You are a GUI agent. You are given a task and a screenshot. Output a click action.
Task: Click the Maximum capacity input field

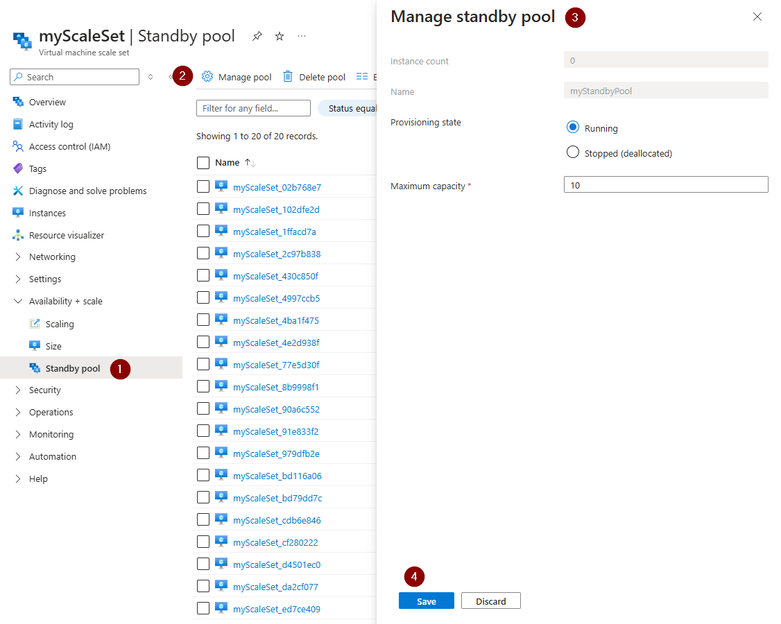tap(666, 185)
